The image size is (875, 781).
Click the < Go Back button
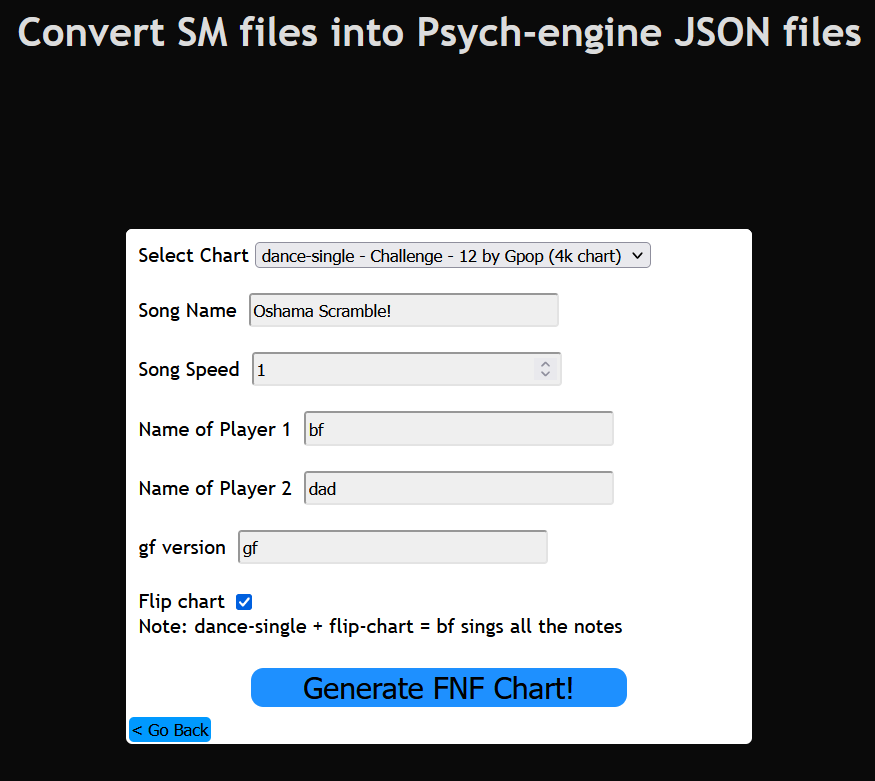pos(170,730)
